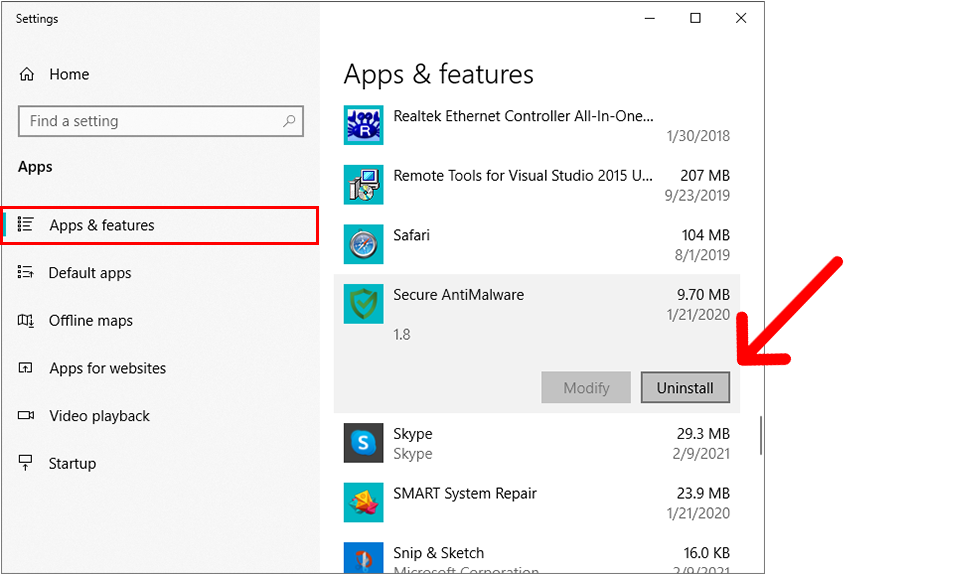Image resolution: width=969 pixels, height=577 pixels.
Task: Click the Startup icon
Action: coord(25,463)
